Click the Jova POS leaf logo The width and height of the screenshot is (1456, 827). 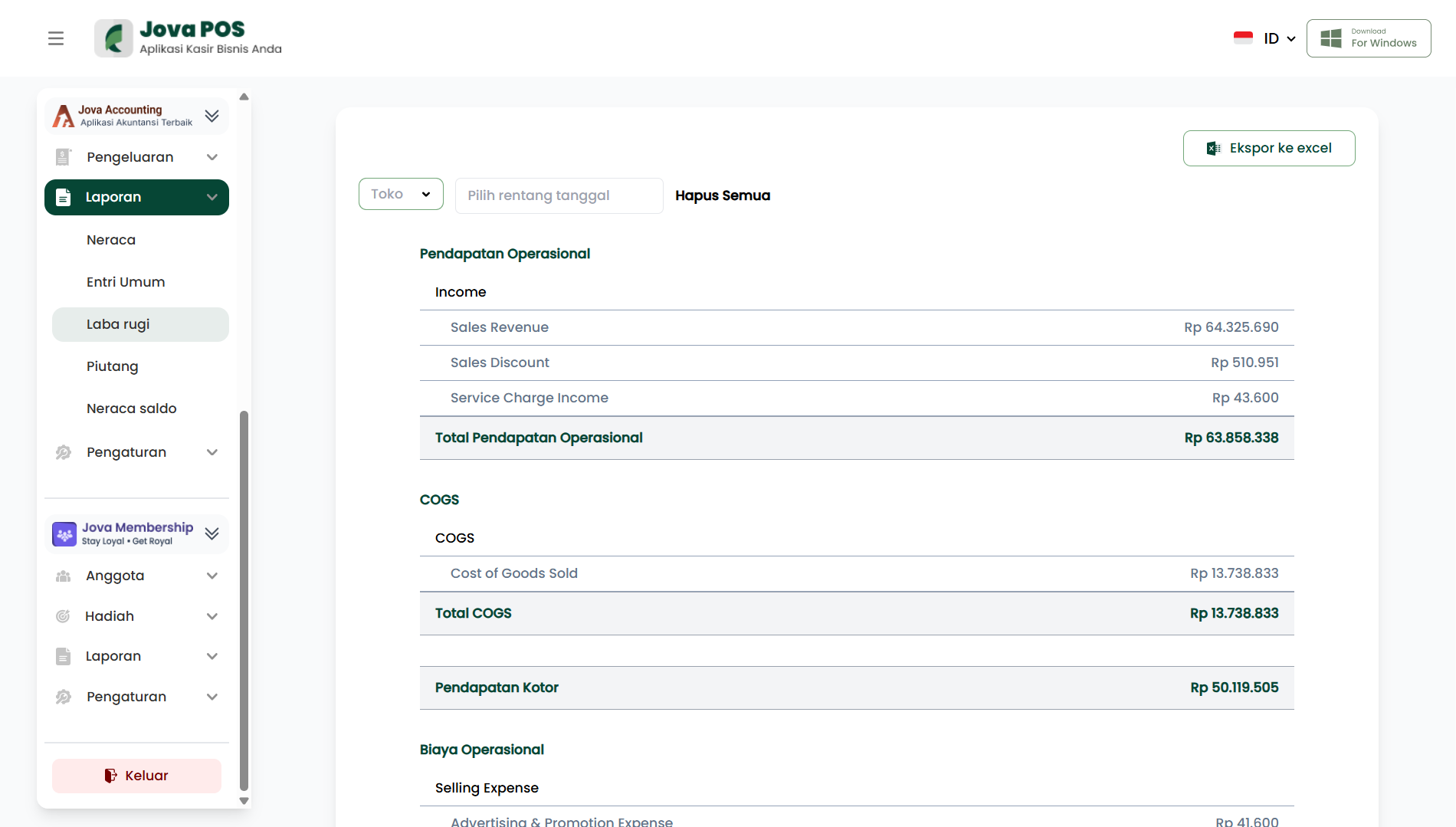[x=113, y=38]
